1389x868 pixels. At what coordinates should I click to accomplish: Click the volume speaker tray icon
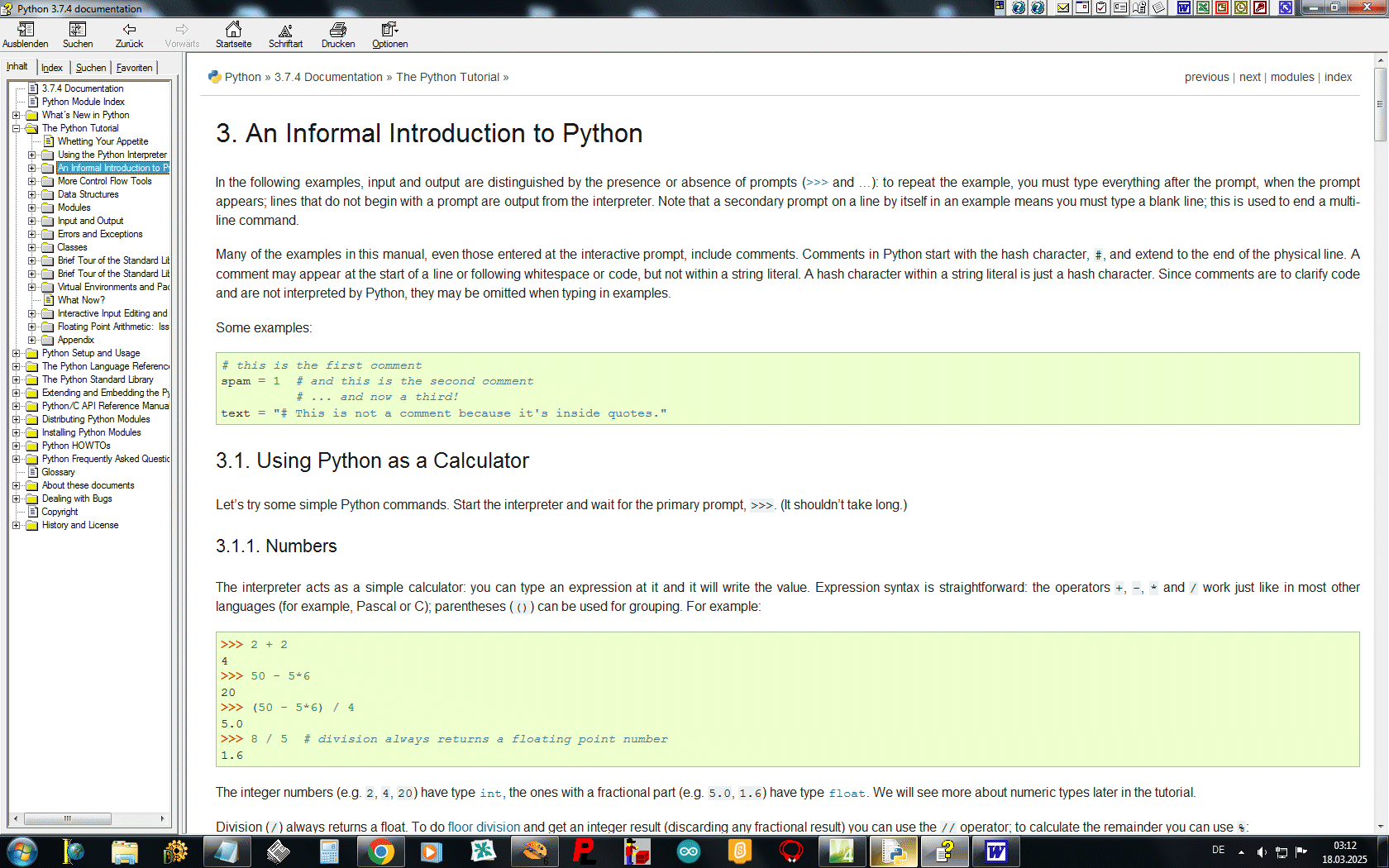1261,851
